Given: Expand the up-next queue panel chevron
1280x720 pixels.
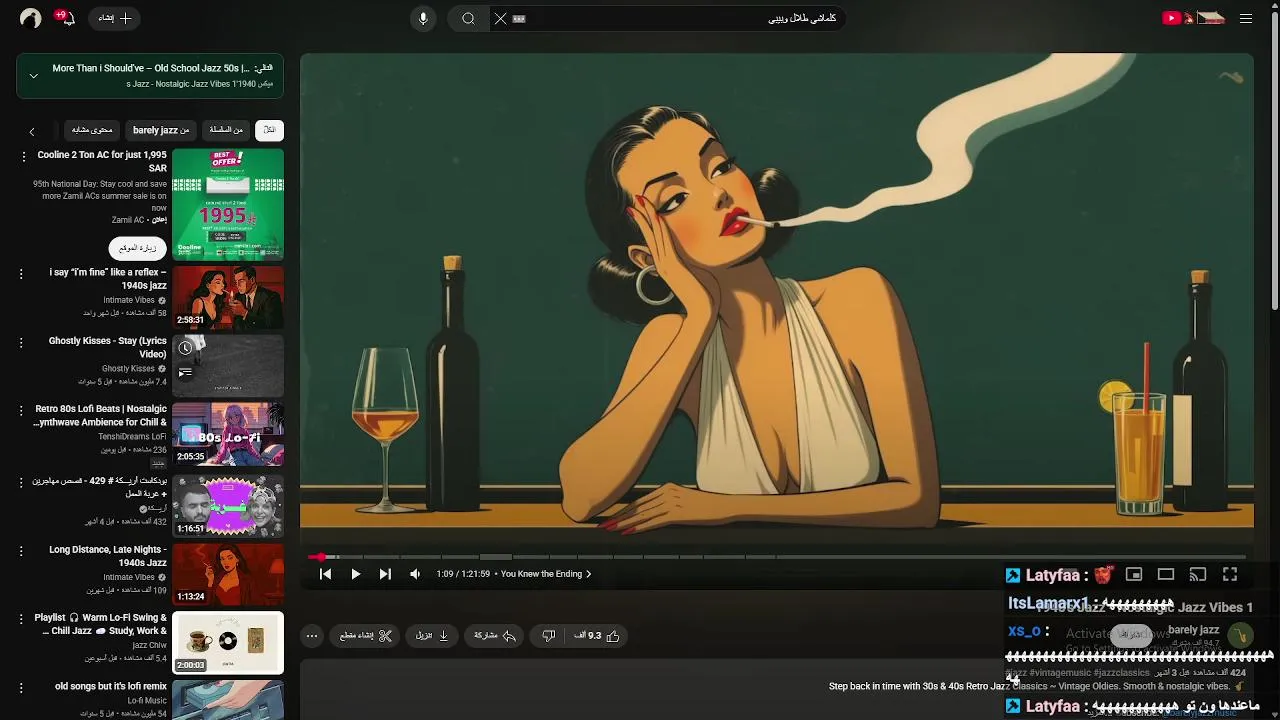Looking at the screenshot, I should 33,75.
